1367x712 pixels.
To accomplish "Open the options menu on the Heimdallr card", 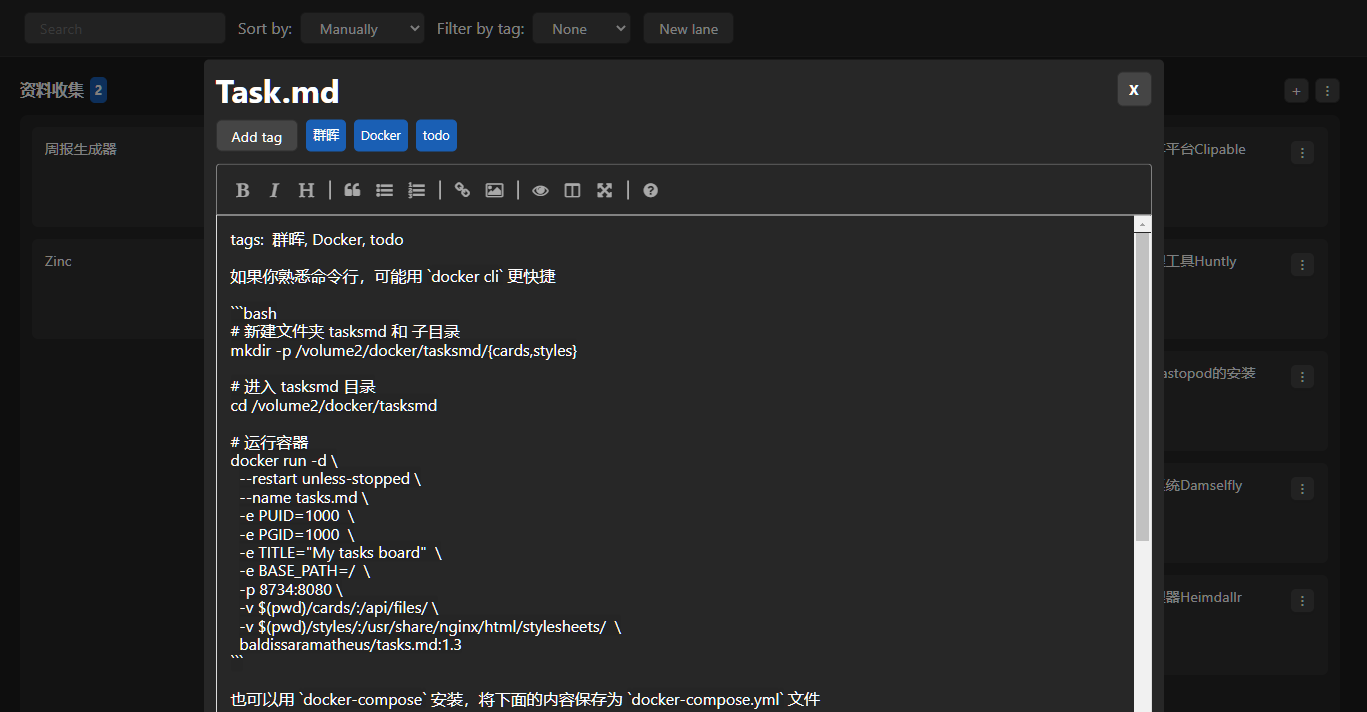I will coord(1303,600).
